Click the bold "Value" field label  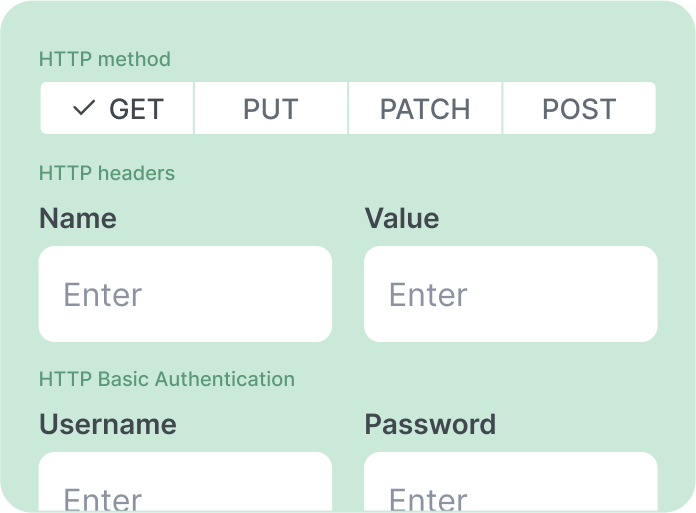coord(402,219)
